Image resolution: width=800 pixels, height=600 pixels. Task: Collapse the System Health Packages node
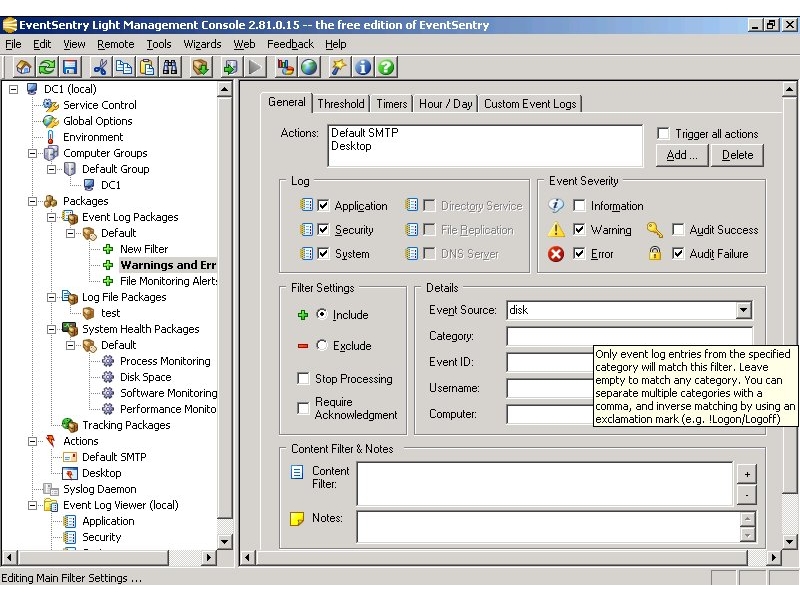52,329
